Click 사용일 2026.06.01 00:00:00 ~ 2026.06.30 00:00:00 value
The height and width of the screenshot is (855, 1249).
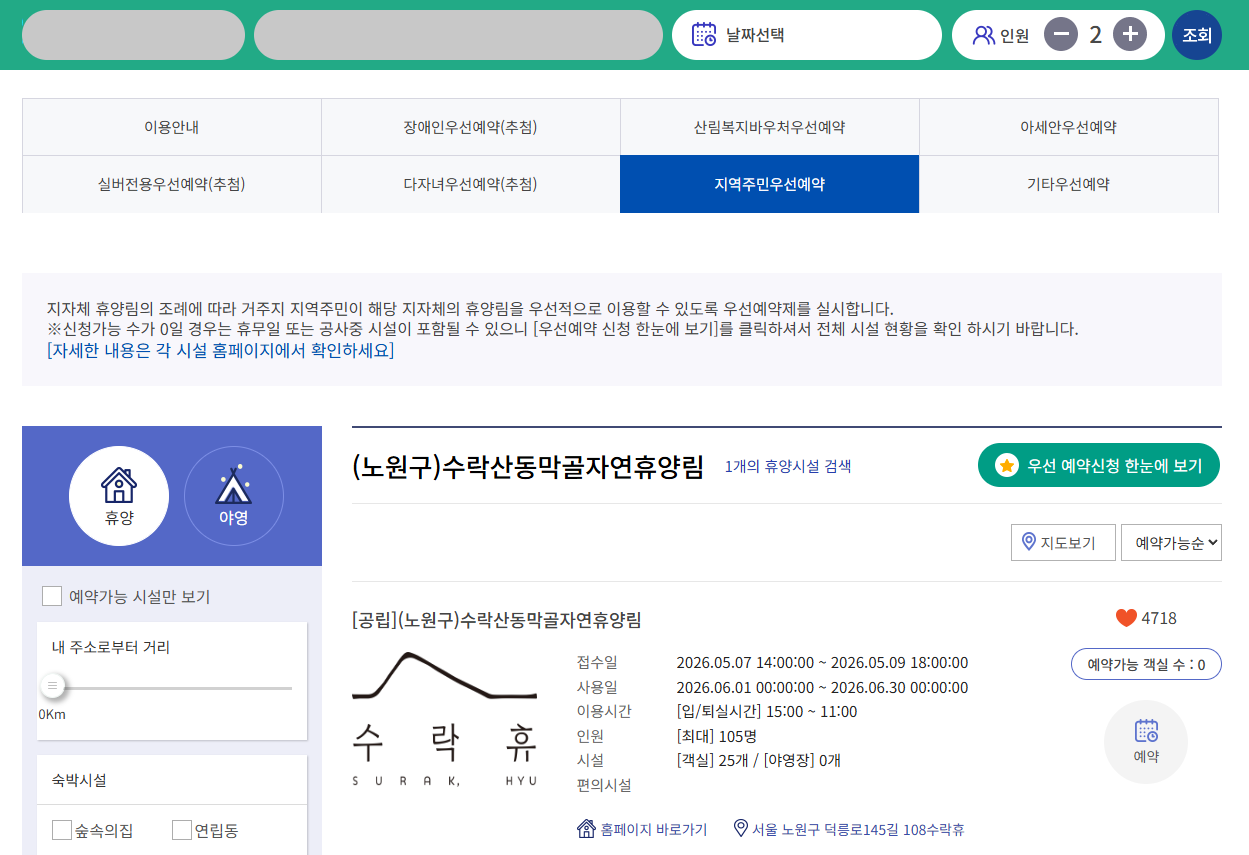[822, 687]
